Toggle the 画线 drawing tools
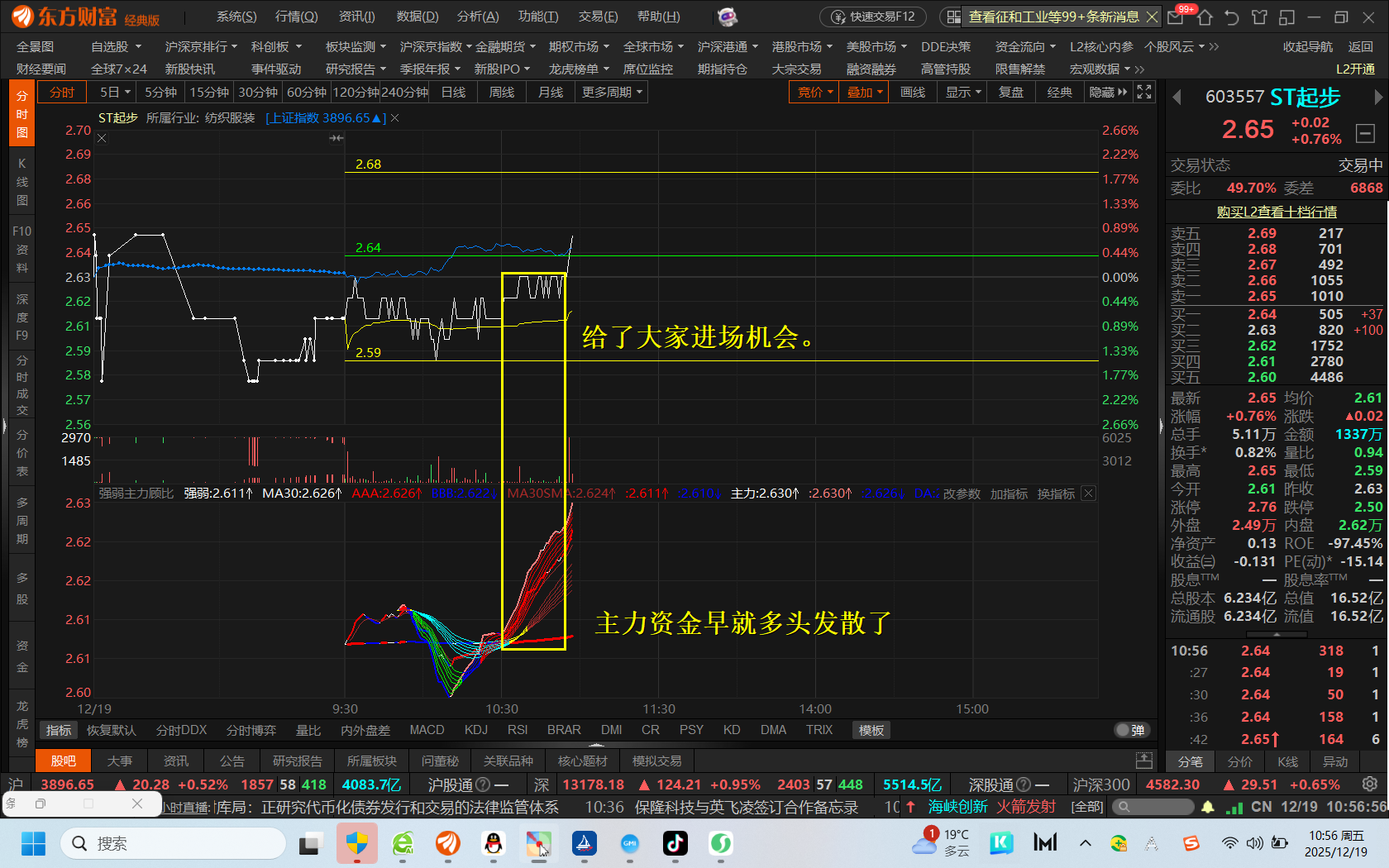This screenshot has height=868, width=1389. (913, 92)
